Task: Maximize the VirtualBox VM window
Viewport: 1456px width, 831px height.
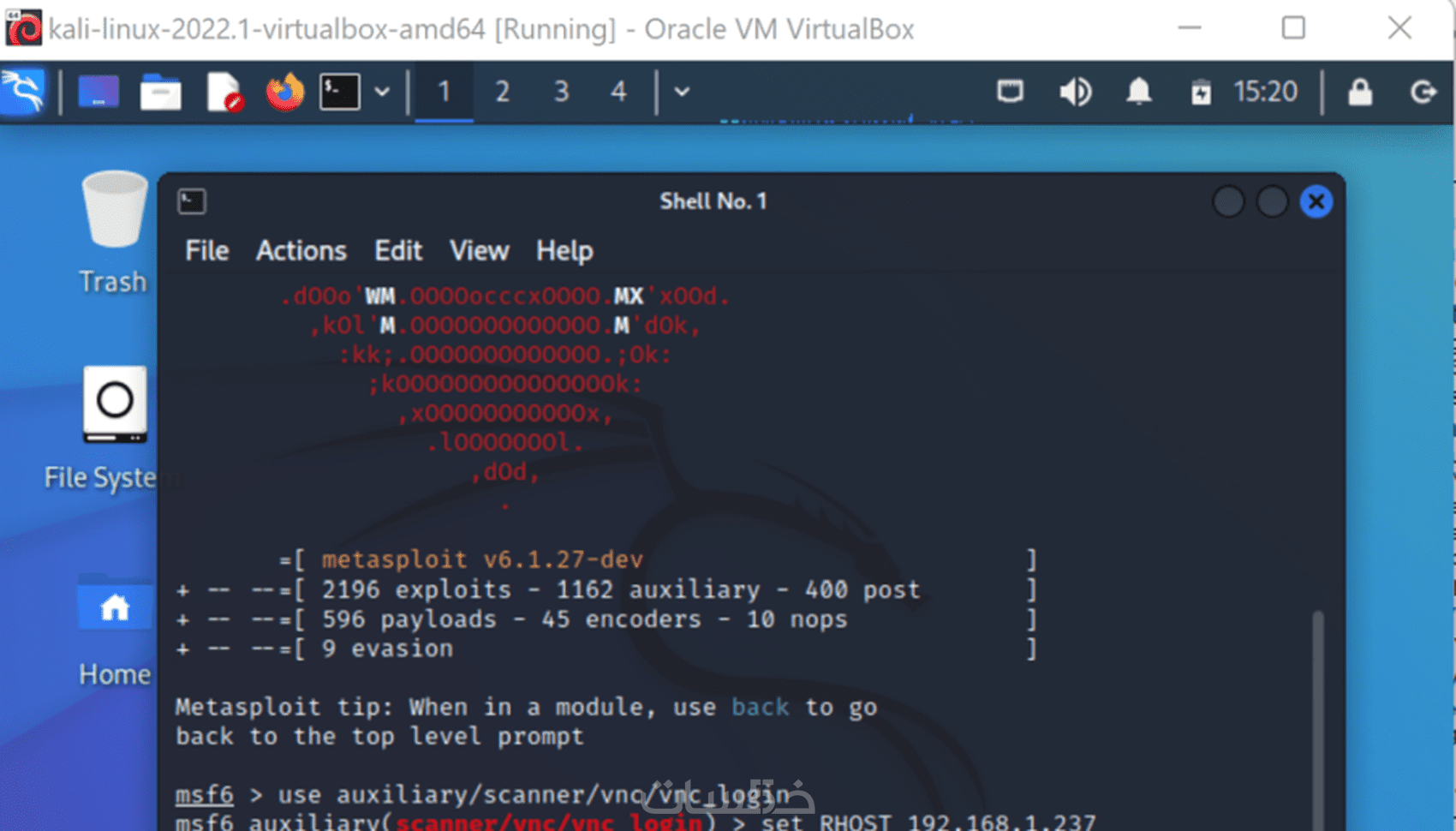Action: point(1293,28)
